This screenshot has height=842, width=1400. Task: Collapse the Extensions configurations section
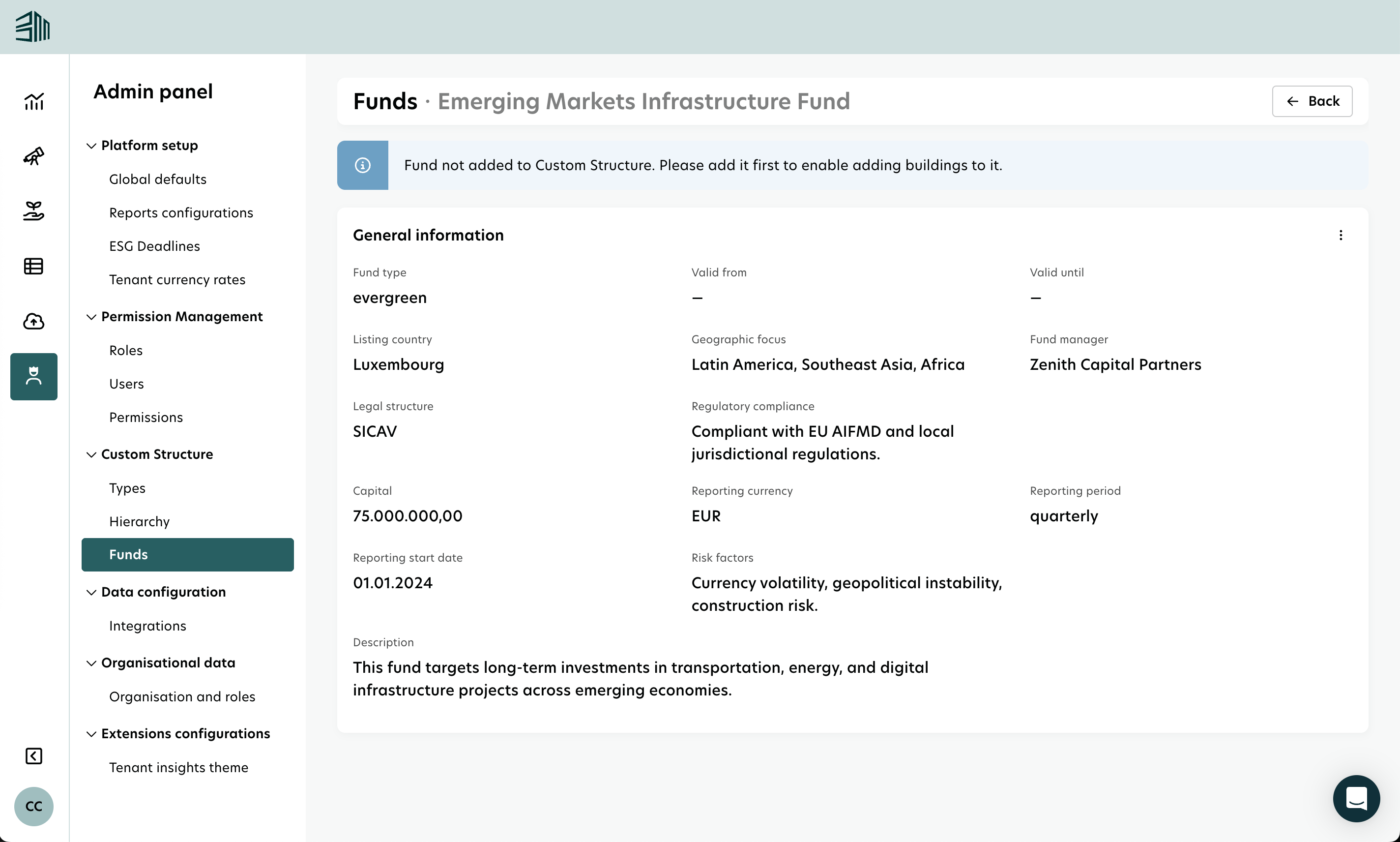tap(92, 734)
